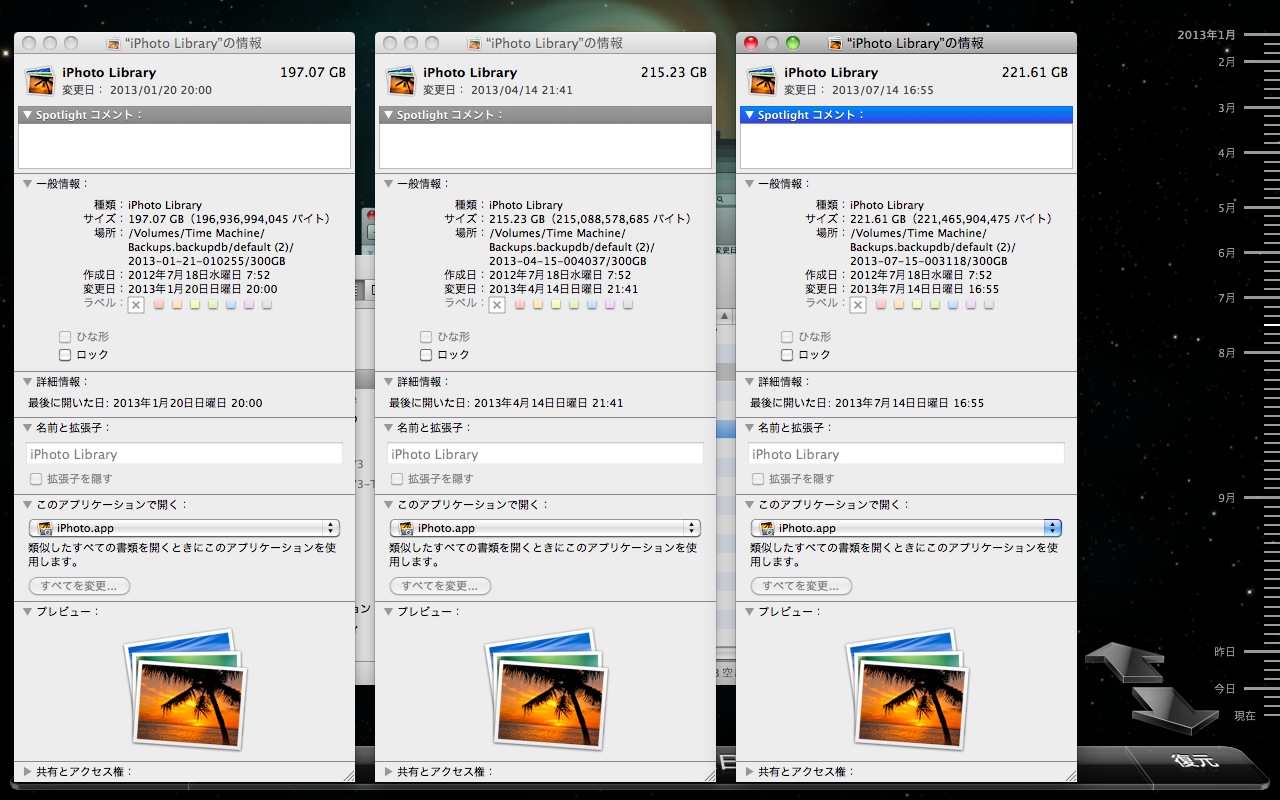Click the Time Machine back-in-time arrow
This screenshot has width=1280, height=800.
(x=1124, y=661)
